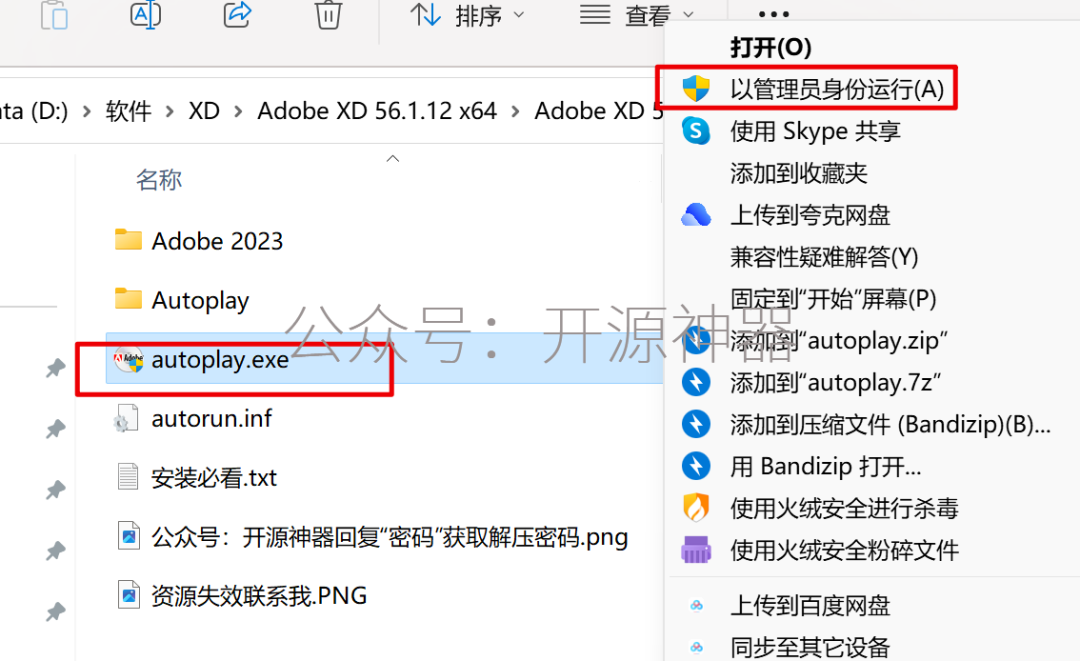The image size is (1080, 661).
Task: Click sort arrow above the name column
Action: coord(393,158)
